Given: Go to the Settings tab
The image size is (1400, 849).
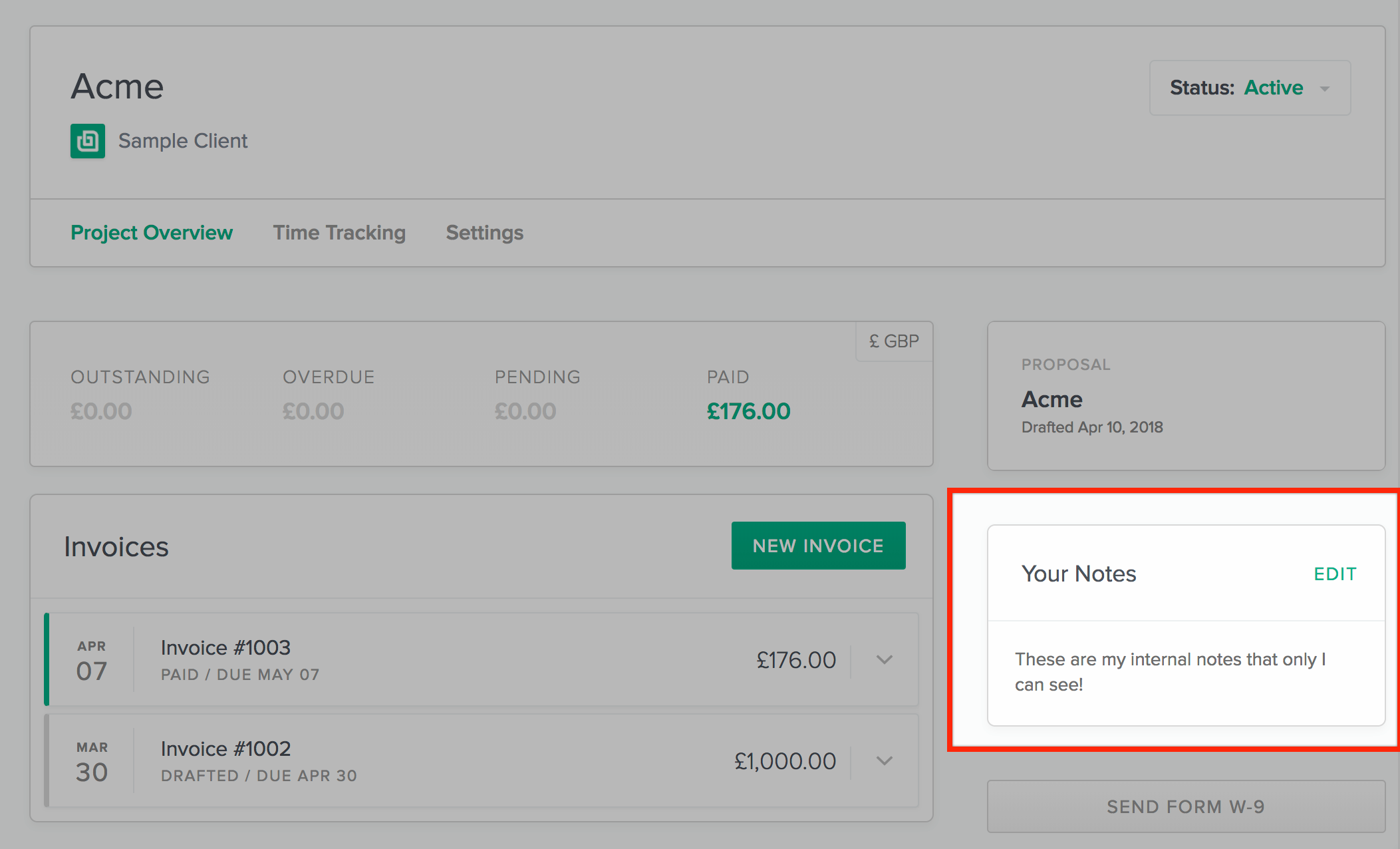Looking at the screenshot, I should (x=484, y=233).
